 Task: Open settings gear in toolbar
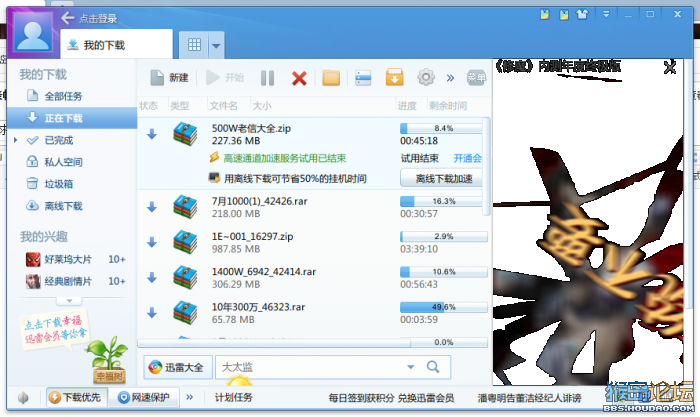click(x=426, y=77)
